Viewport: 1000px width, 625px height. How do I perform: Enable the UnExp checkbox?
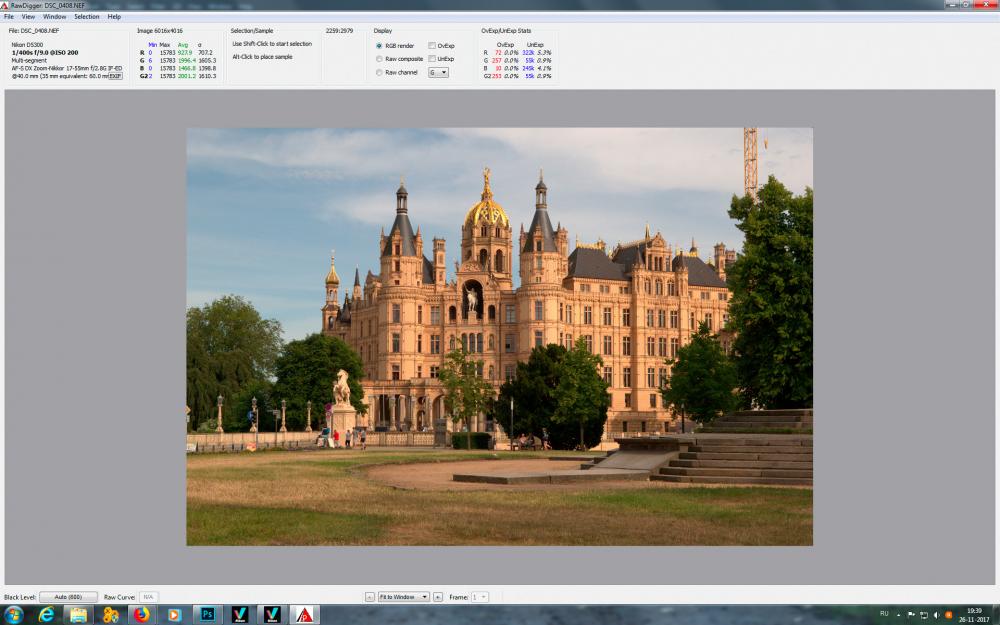point(432,59)
